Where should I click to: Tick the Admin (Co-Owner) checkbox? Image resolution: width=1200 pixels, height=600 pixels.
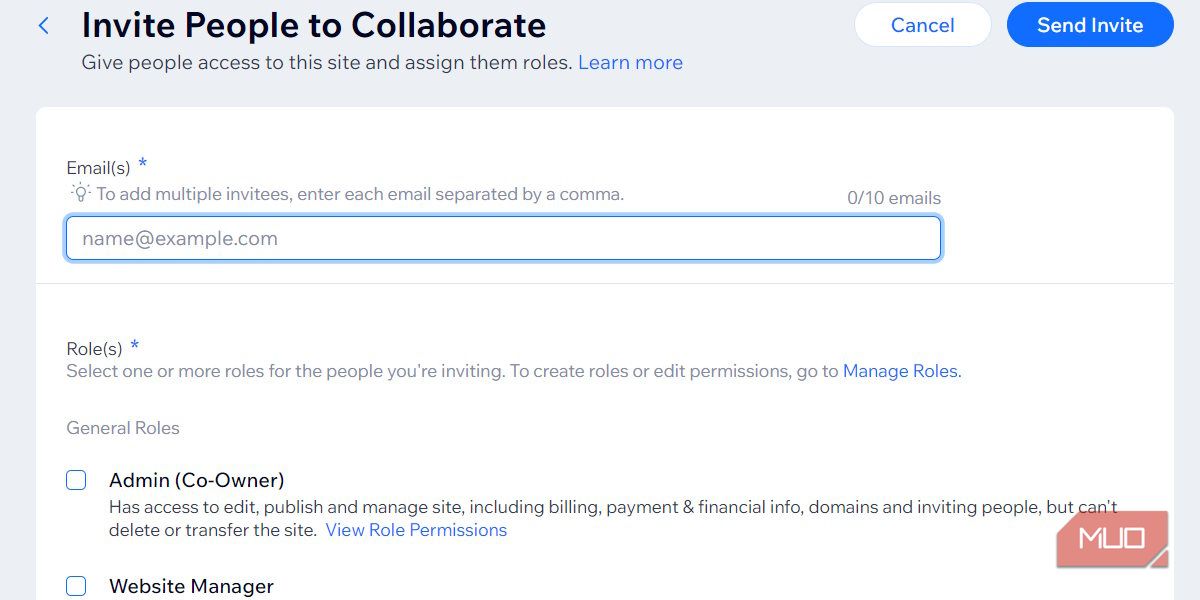tap(76, 480)
